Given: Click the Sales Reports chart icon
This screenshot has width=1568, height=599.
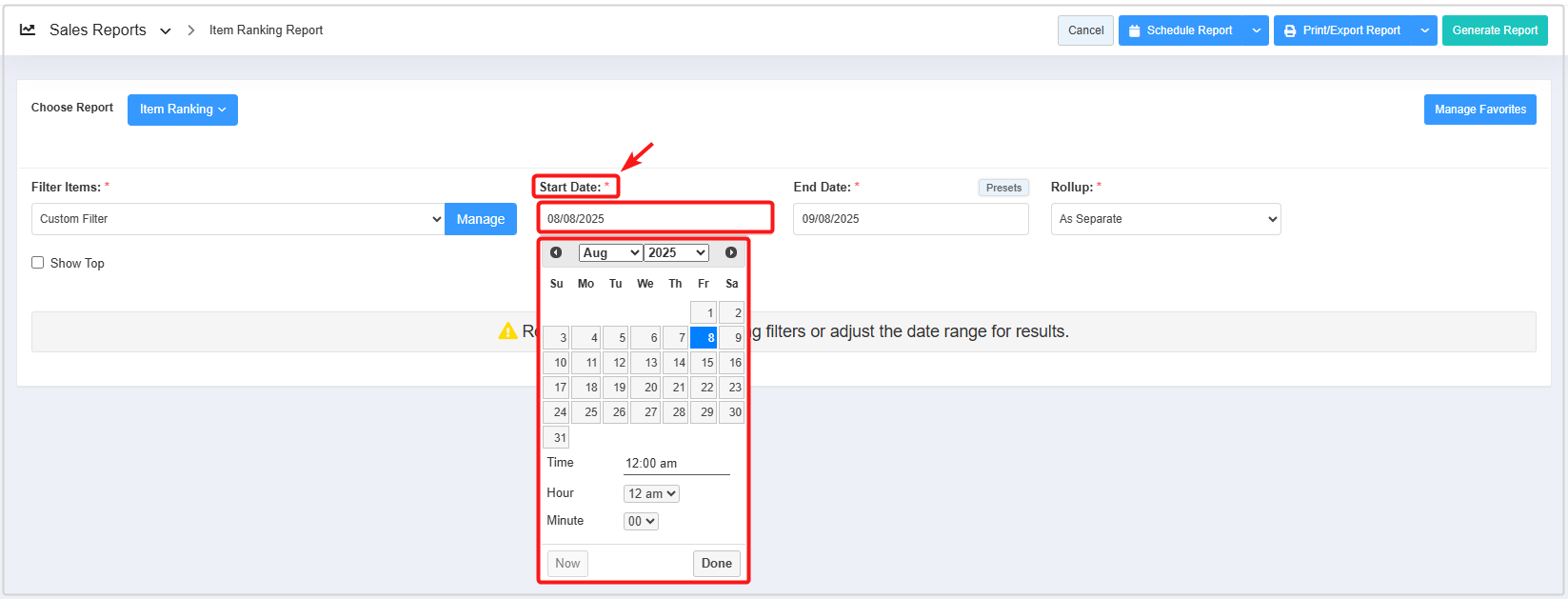Looking at the screenshot, I should pos(28,30).
